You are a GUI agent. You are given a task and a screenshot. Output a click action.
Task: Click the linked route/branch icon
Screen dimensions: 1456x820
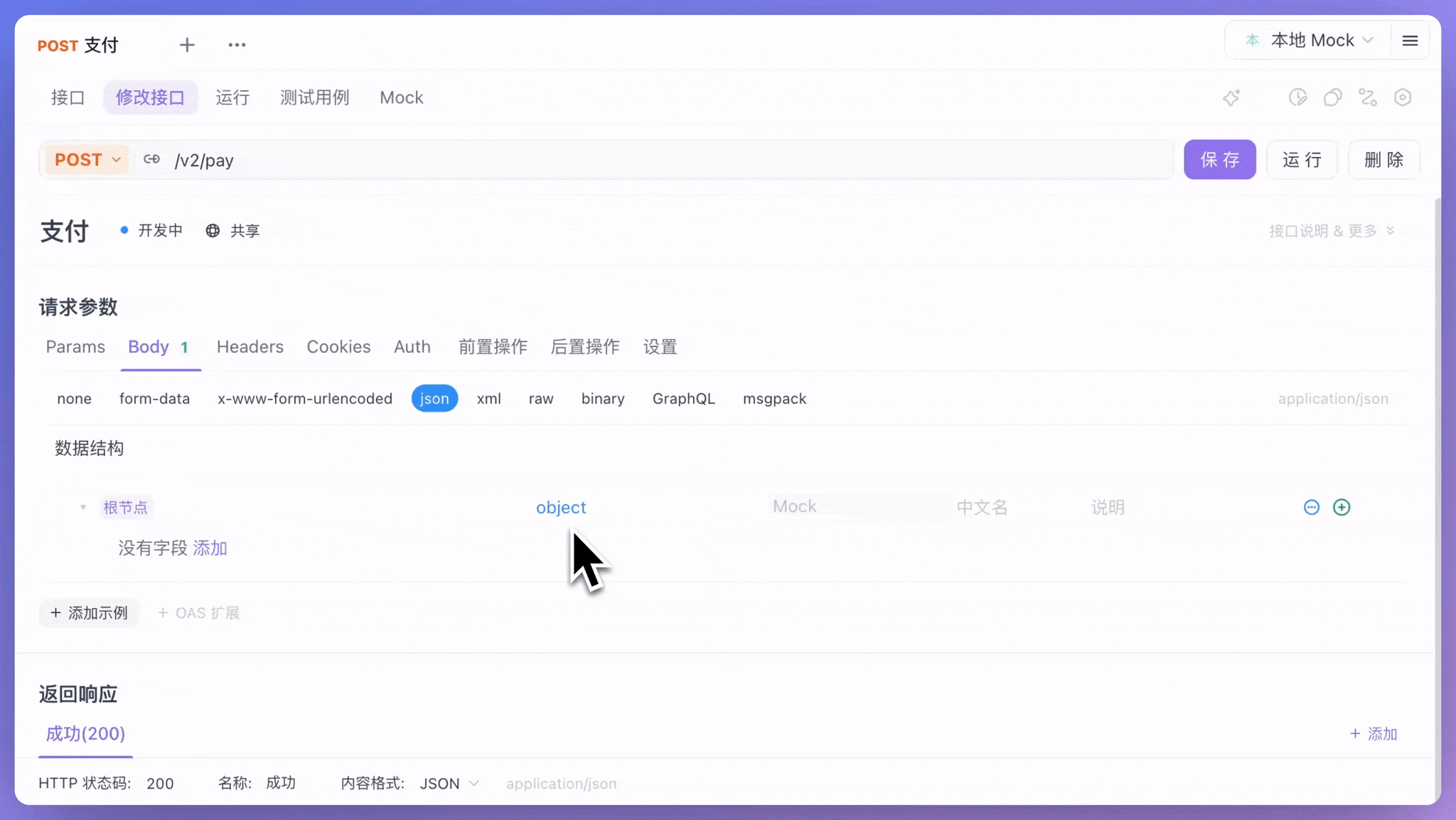pos(1367,97)
